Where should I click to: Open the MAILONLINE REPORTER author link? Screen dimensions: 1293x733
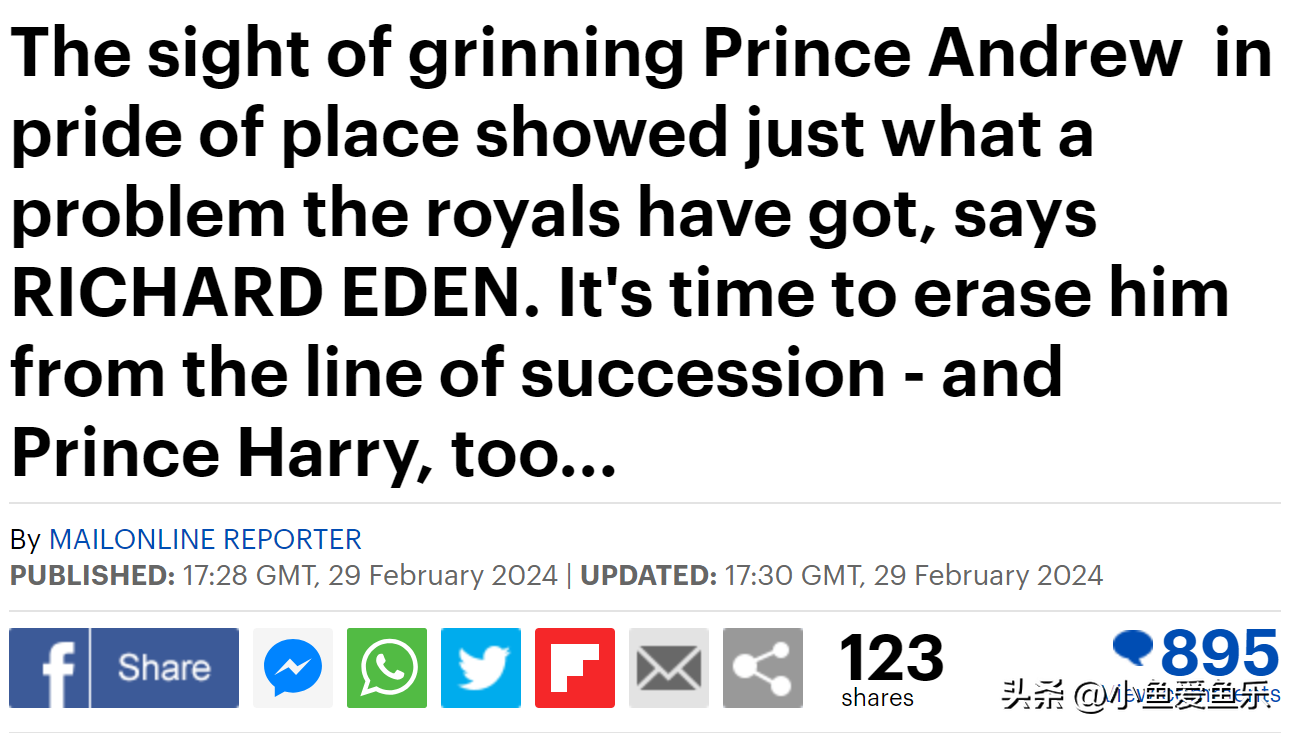tap(205, 540)
